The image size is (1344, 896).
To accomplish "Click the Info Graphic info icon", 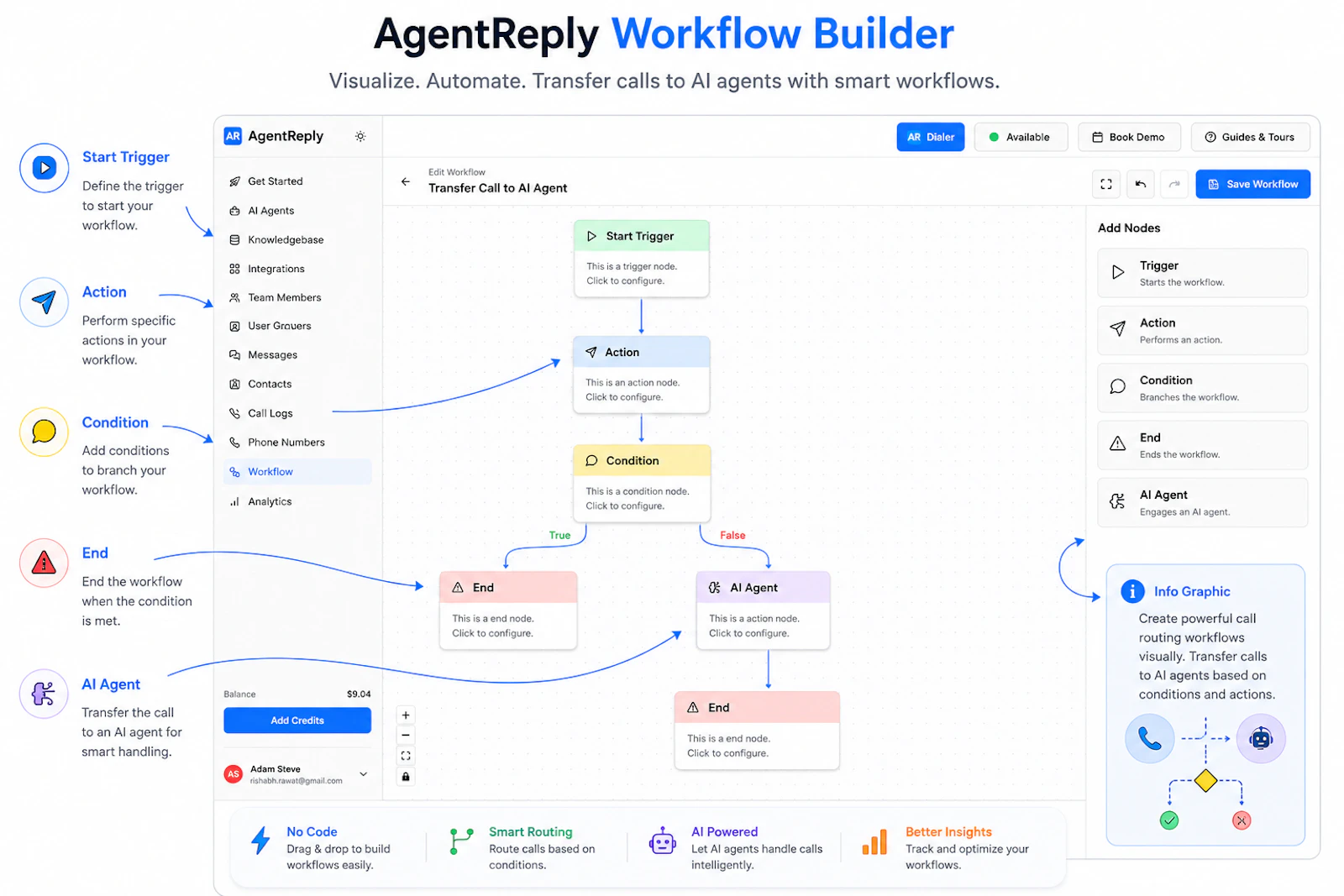I will coord(1132,591).
